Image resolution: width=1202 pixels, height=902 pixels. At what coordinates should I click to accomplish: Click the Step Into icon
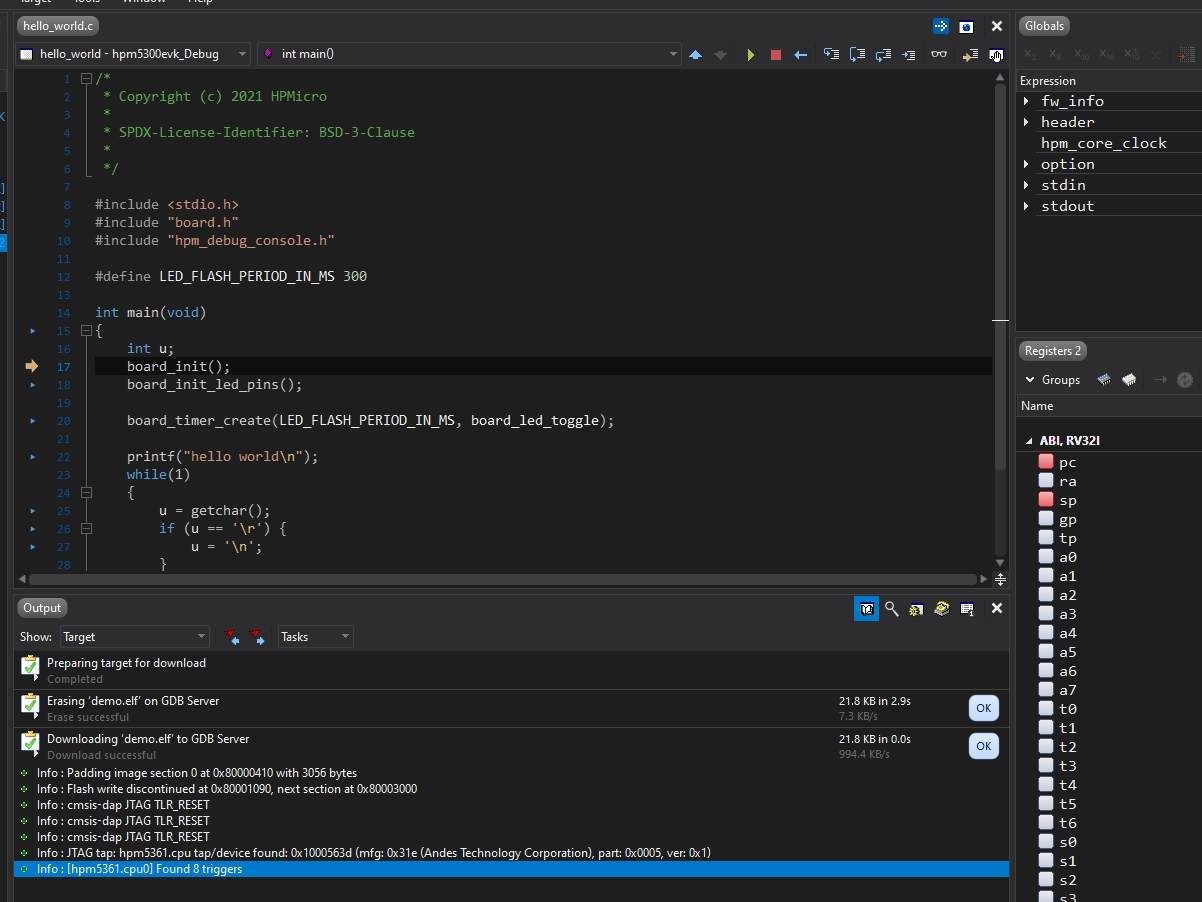coord(831,54)
